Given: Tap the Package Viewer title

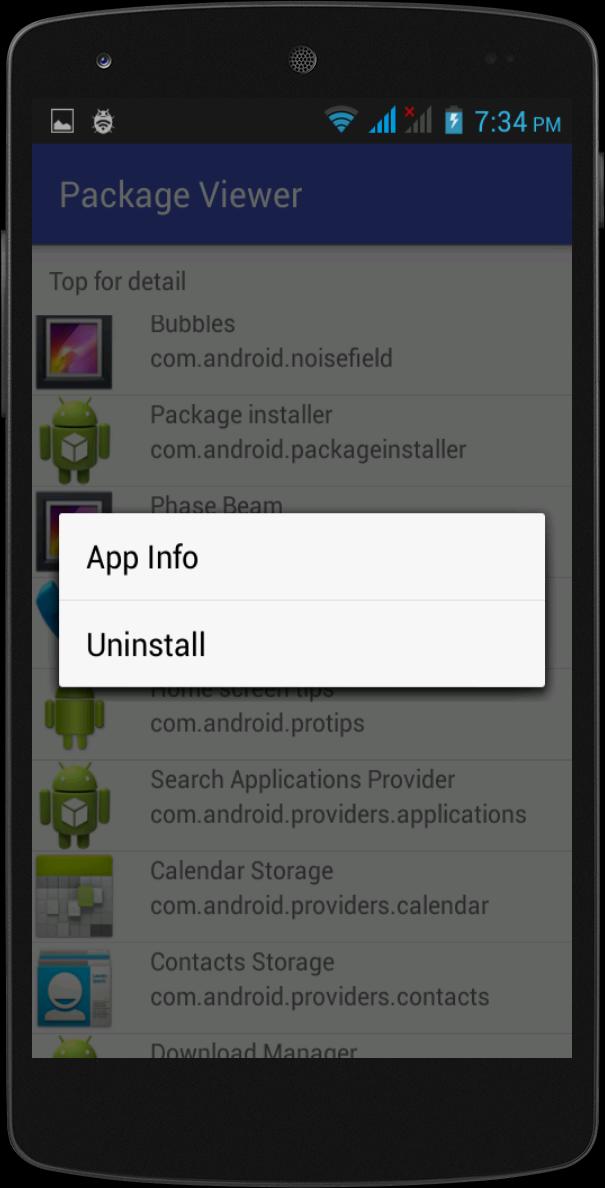Looking at the screenshot, I should pyautogui.click(x=181, y=195).
